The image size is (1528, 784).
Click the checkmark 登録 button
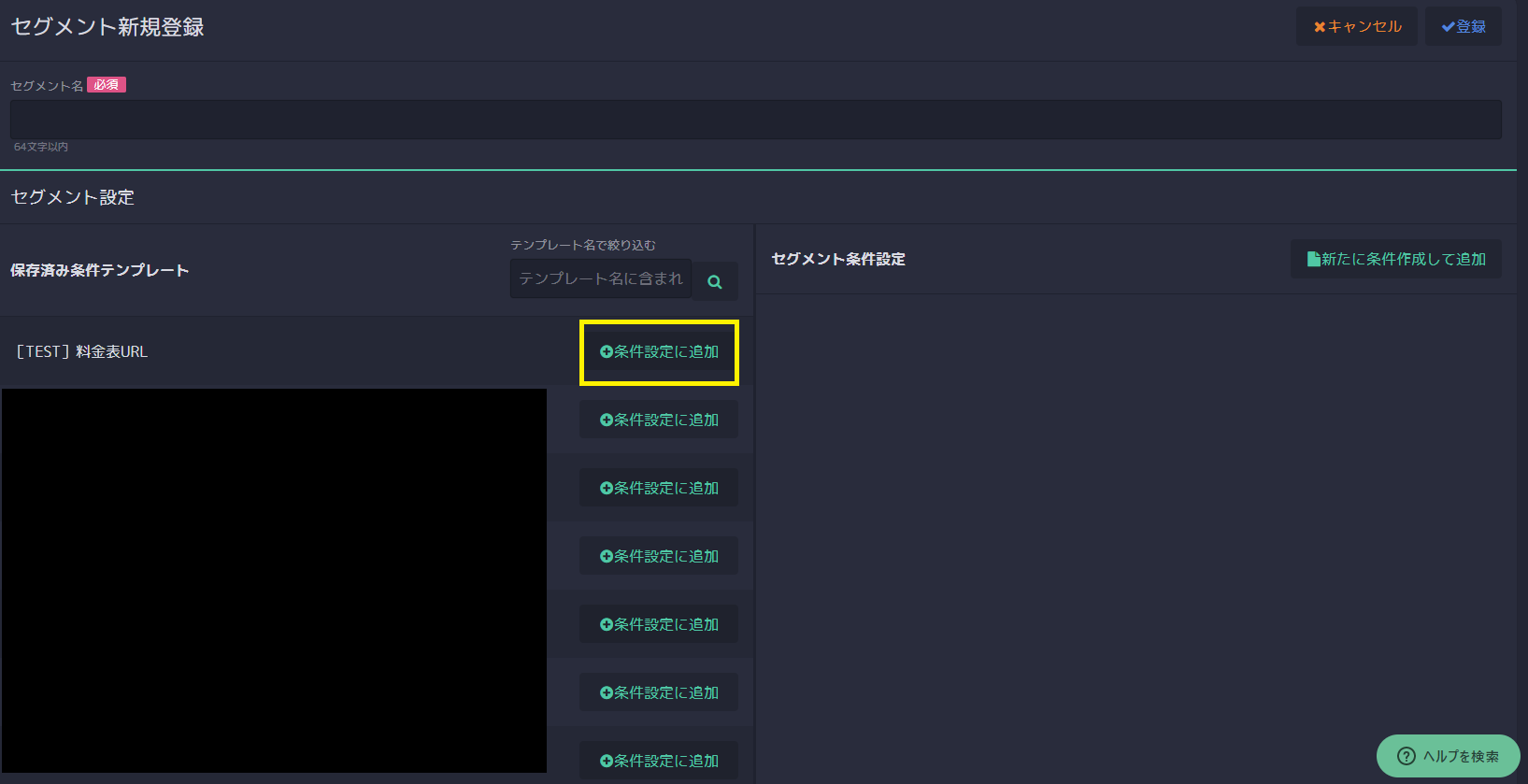coord(1463,26)
